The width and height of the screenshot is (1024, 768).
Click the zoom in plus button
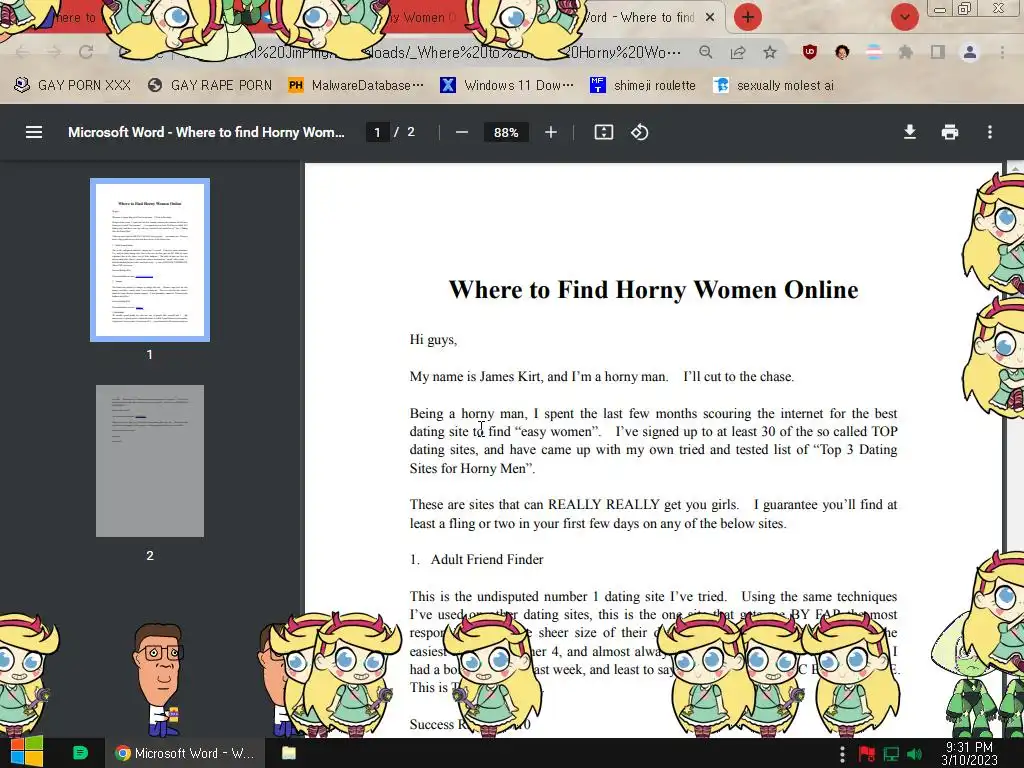[551, 133]
